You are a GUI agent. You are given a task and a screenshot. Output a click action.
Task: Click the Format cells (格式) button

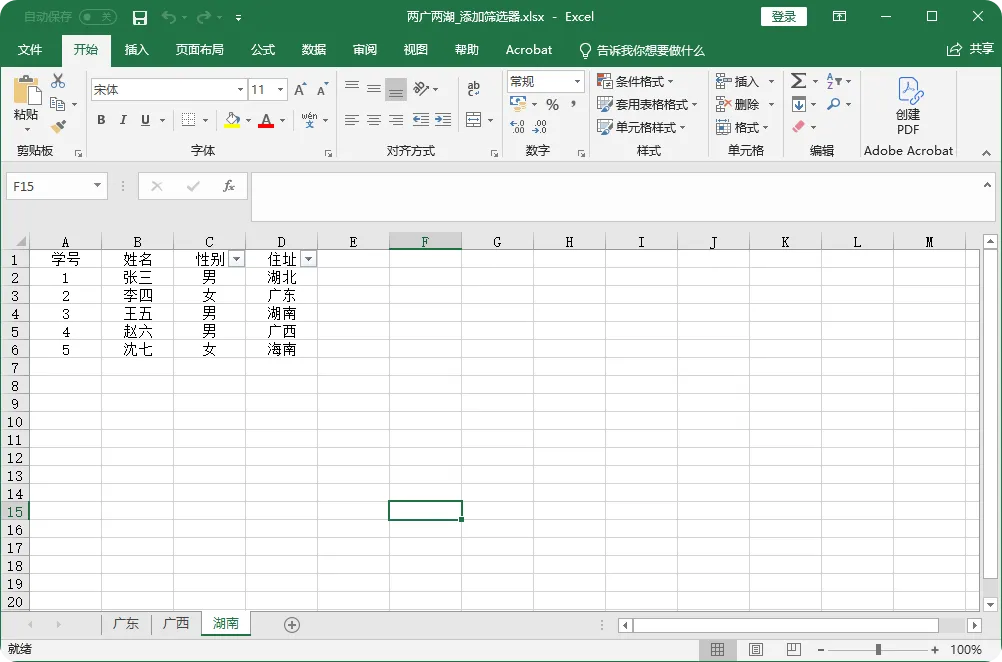743,127
